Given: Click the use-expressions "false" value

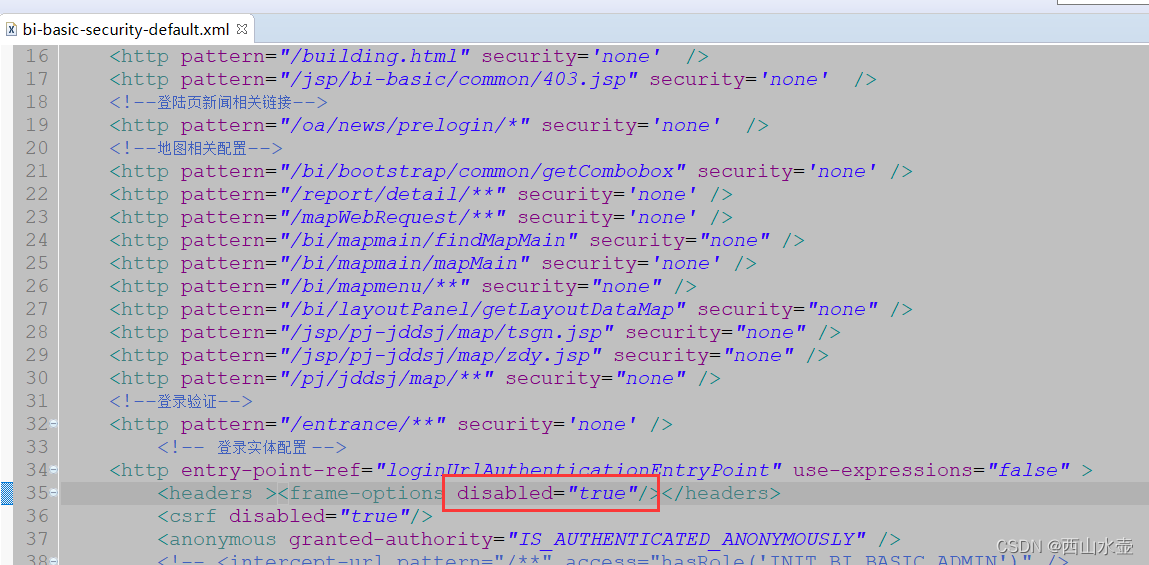Looking at the screenshot, I should [x=1029, y=470].
